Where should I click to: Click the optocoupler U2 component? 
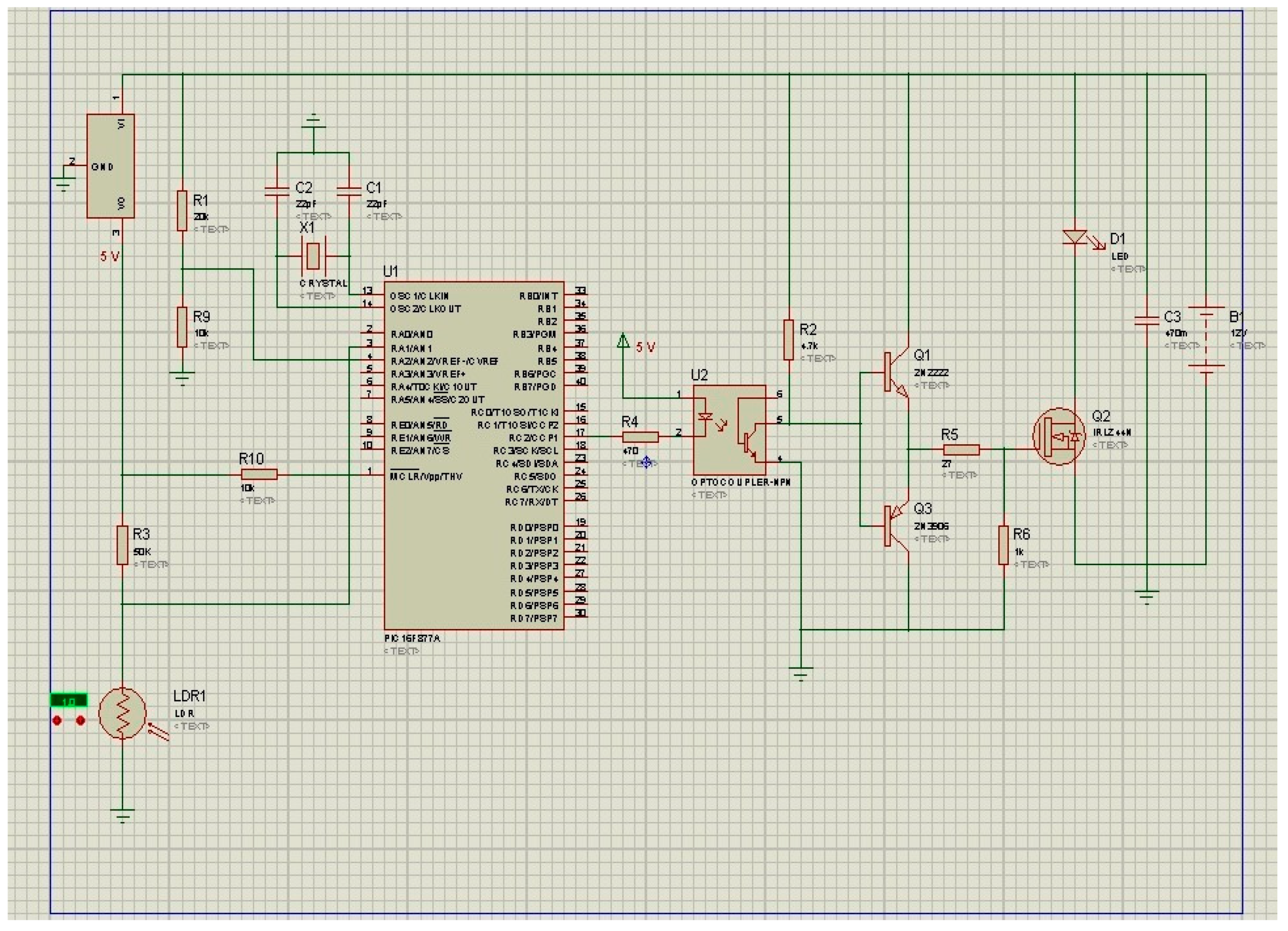click(x=729, y=430)
